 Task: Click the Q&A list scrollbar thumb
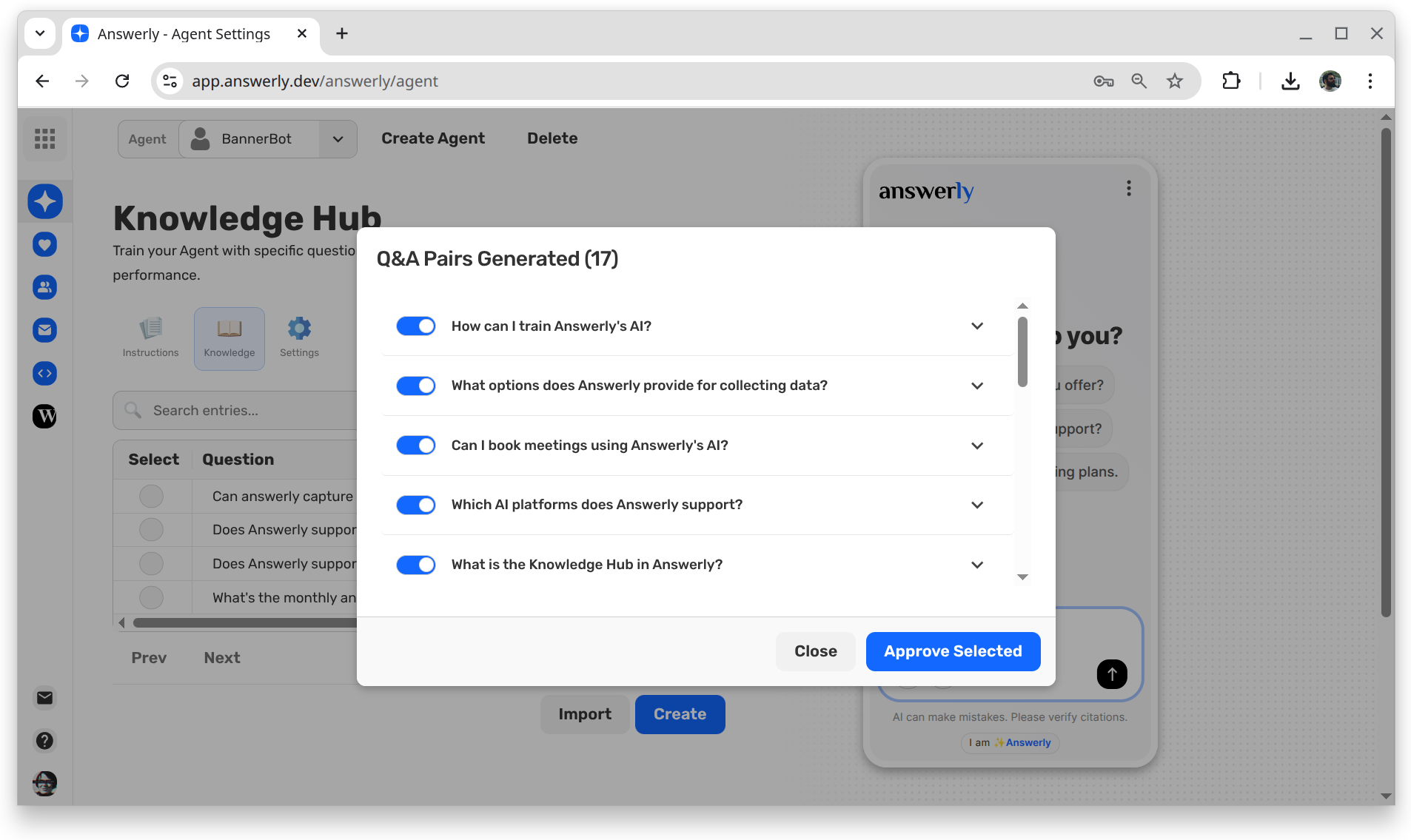coord(1022,352)
